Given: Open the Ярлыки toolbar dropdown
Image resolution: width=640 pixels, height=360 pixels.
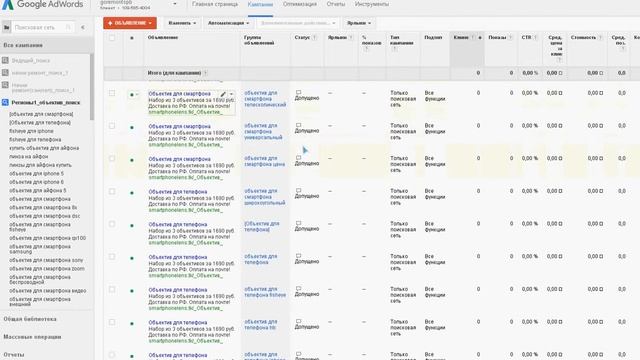Looking at the screenshot, I should click(x=359, y=23).
